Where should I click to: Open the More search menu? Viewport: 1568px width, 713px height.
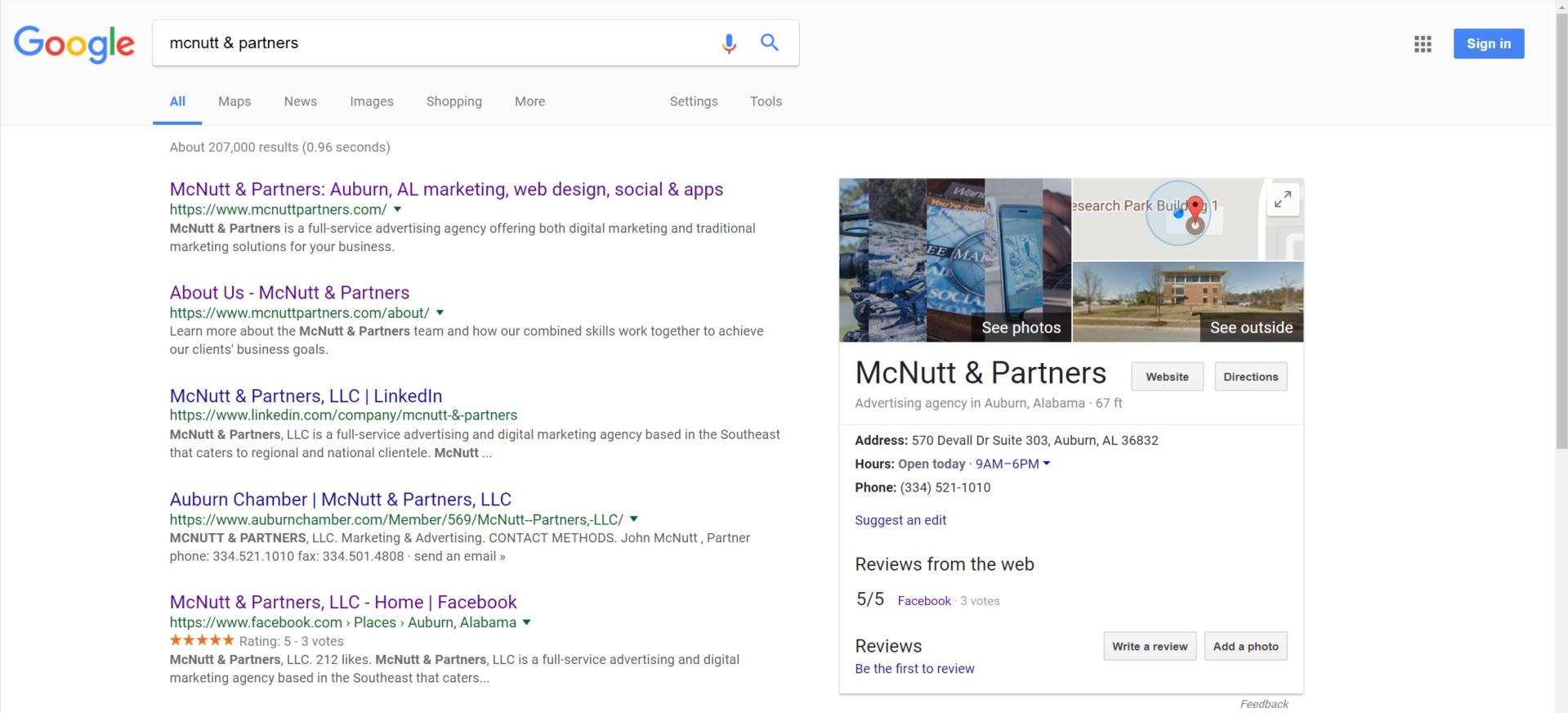[529, 101]
